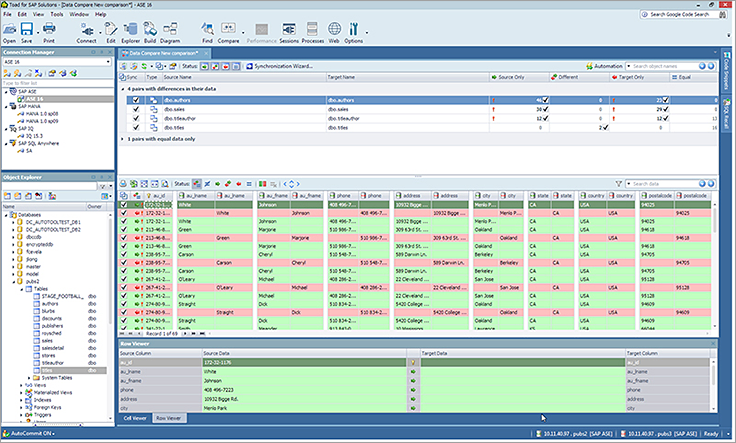Open the Edit tool in main toolbar
736x443 pixels.
[111, 33]
